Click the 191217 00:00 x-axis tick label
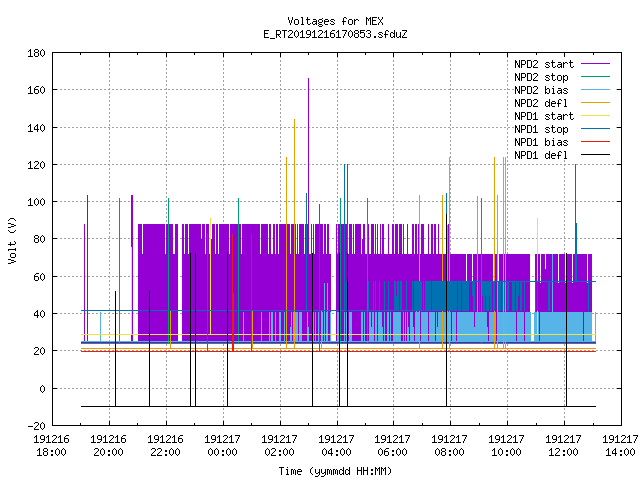 point(222,446)
